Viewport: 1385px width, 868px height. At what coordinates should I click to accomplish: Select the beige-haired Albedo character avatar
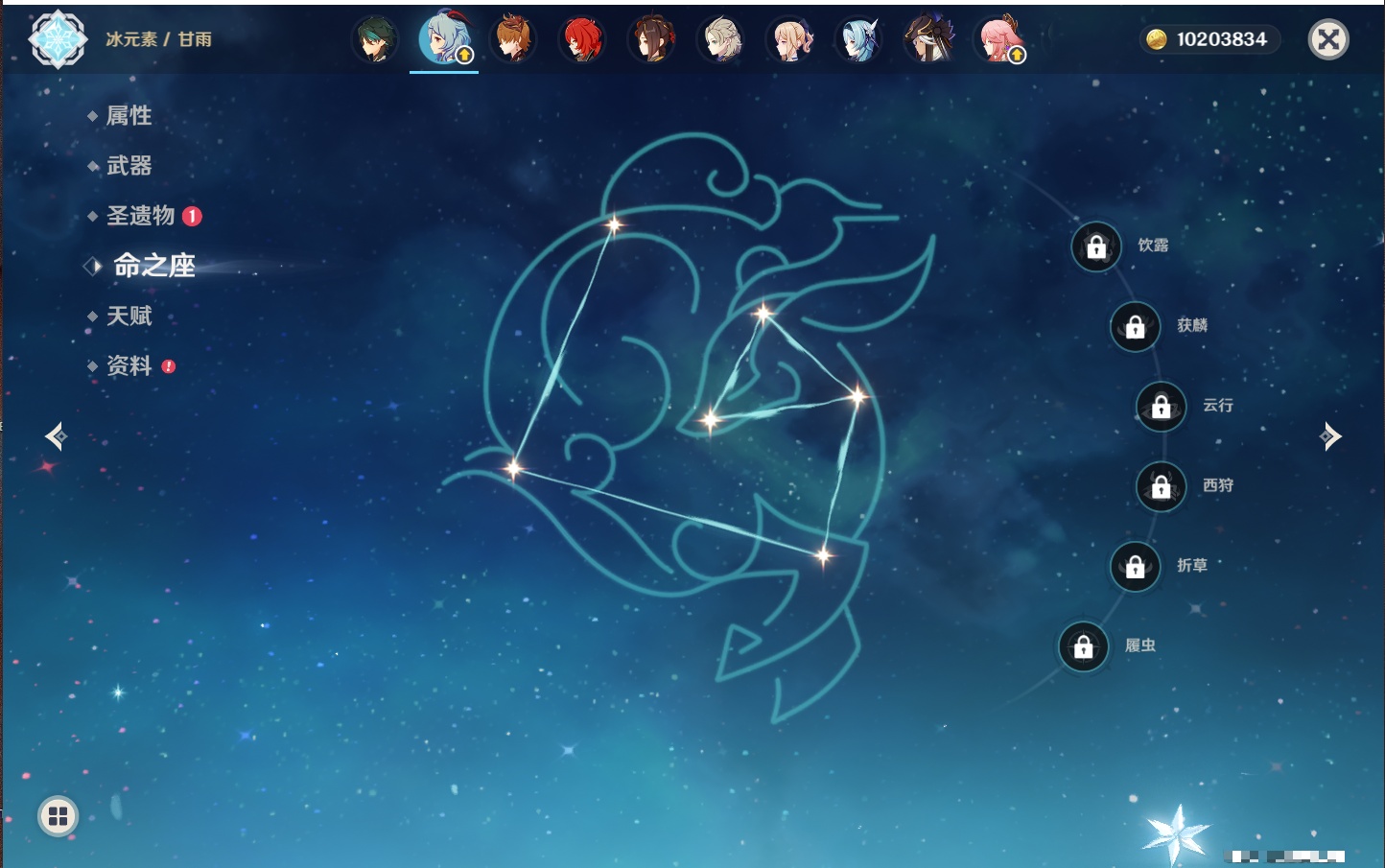721,40
